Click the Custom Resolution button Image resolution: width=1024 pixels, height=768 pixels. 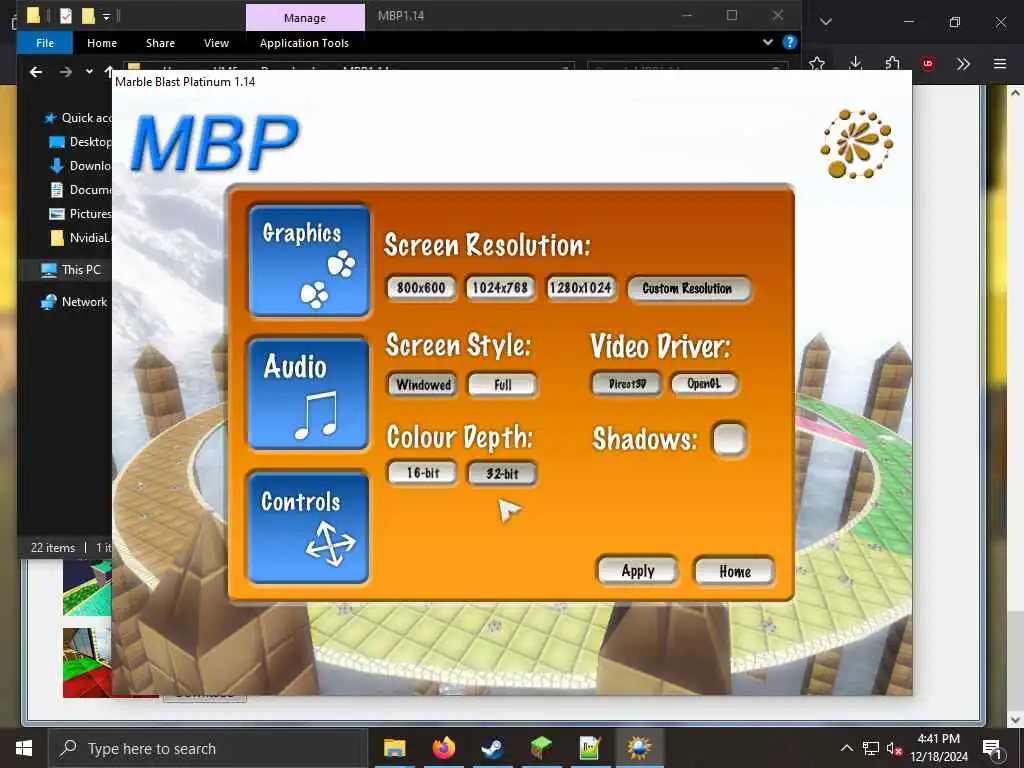[688, 289]
